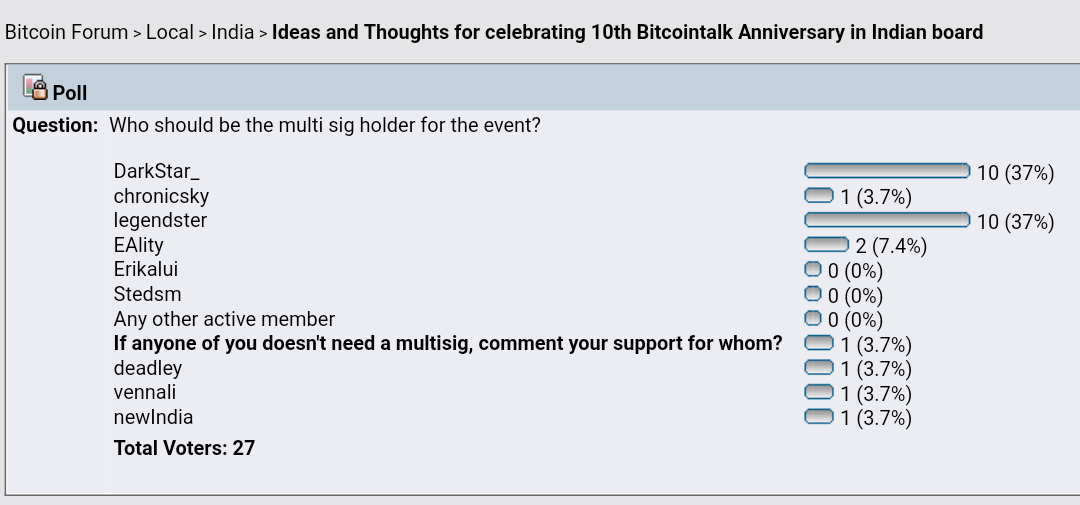Click the Erikalui zero-vote bar
The image size is (1080, 505).
pyautogui.click(x=813, y=269)
